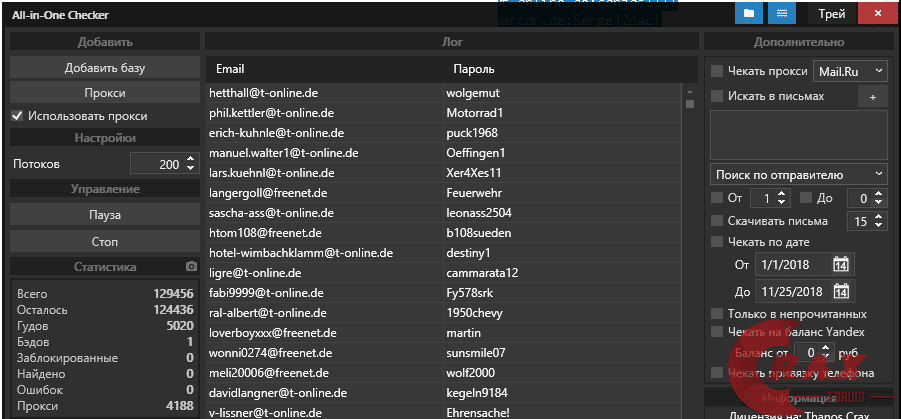Screen dimensions: 901x419
Task: Enable the Скачивать письма checkbox
Action: [x=717, y=221]
